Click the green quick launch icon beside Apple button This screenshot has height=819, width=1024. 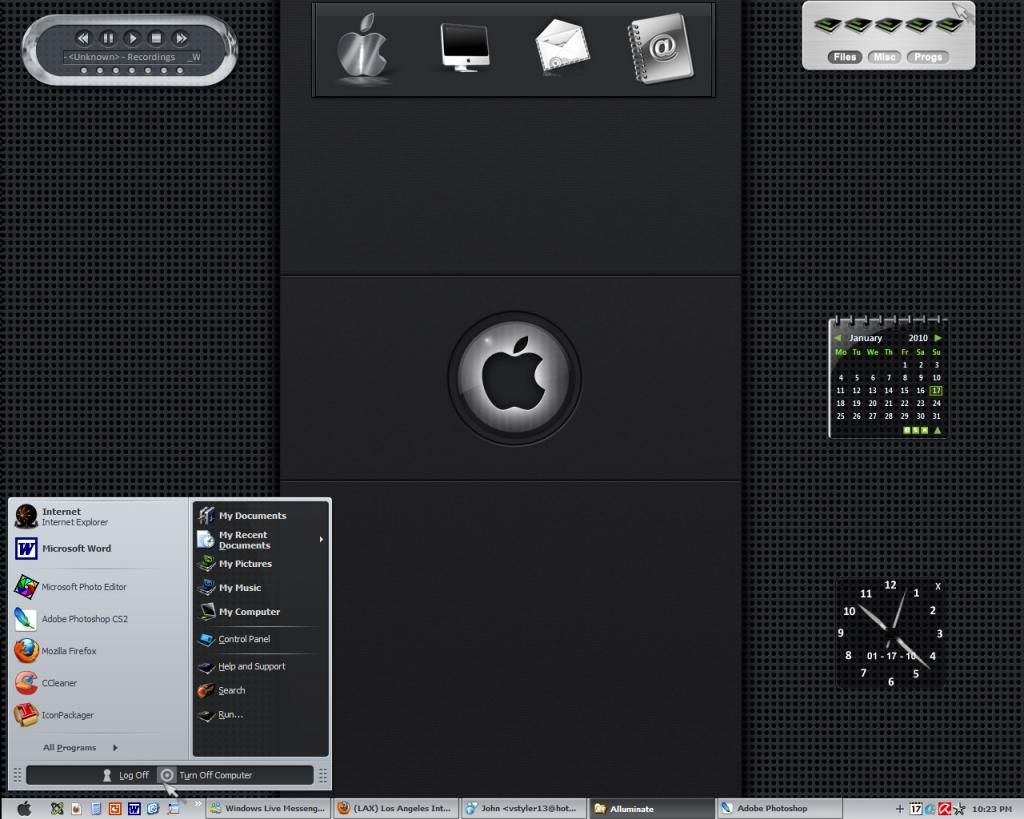click(x=57, y=809)
